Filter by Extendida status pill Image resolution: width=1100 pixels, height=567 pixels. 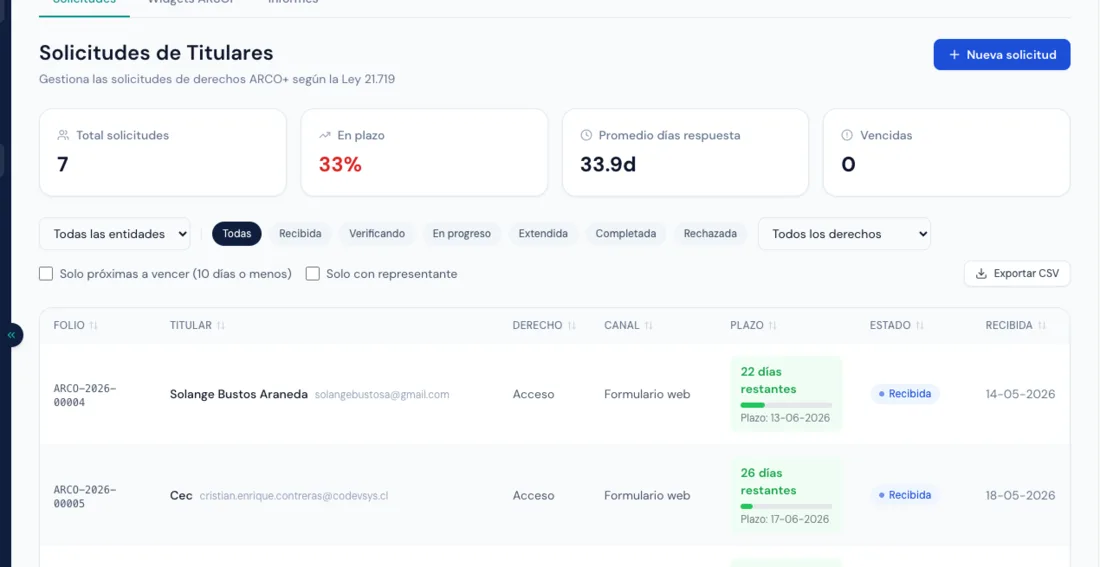click(543, 234)
